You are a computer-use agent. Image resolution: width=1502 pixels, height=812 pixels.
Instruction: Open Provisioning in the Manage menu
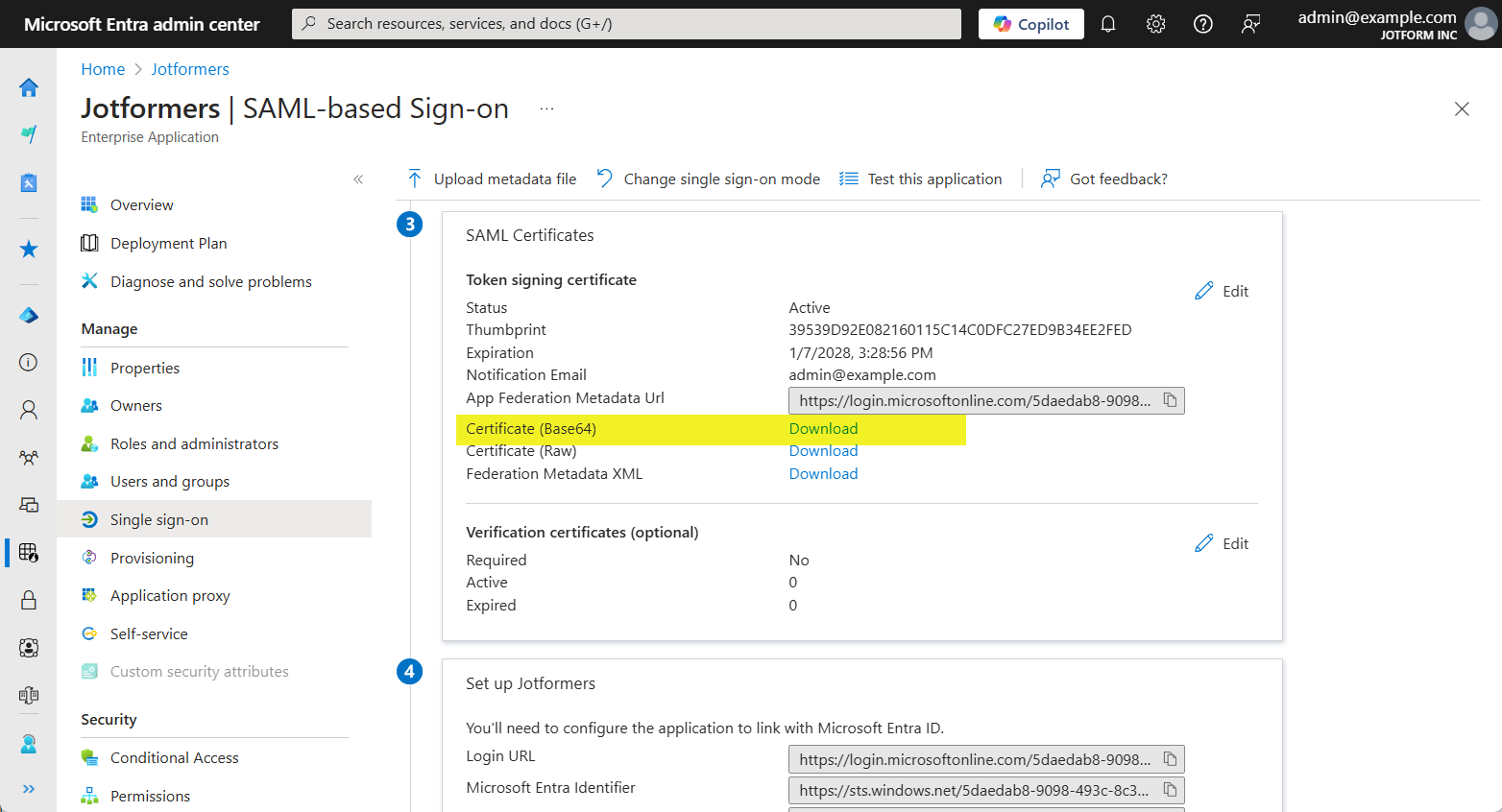click(x=152, y=558)
